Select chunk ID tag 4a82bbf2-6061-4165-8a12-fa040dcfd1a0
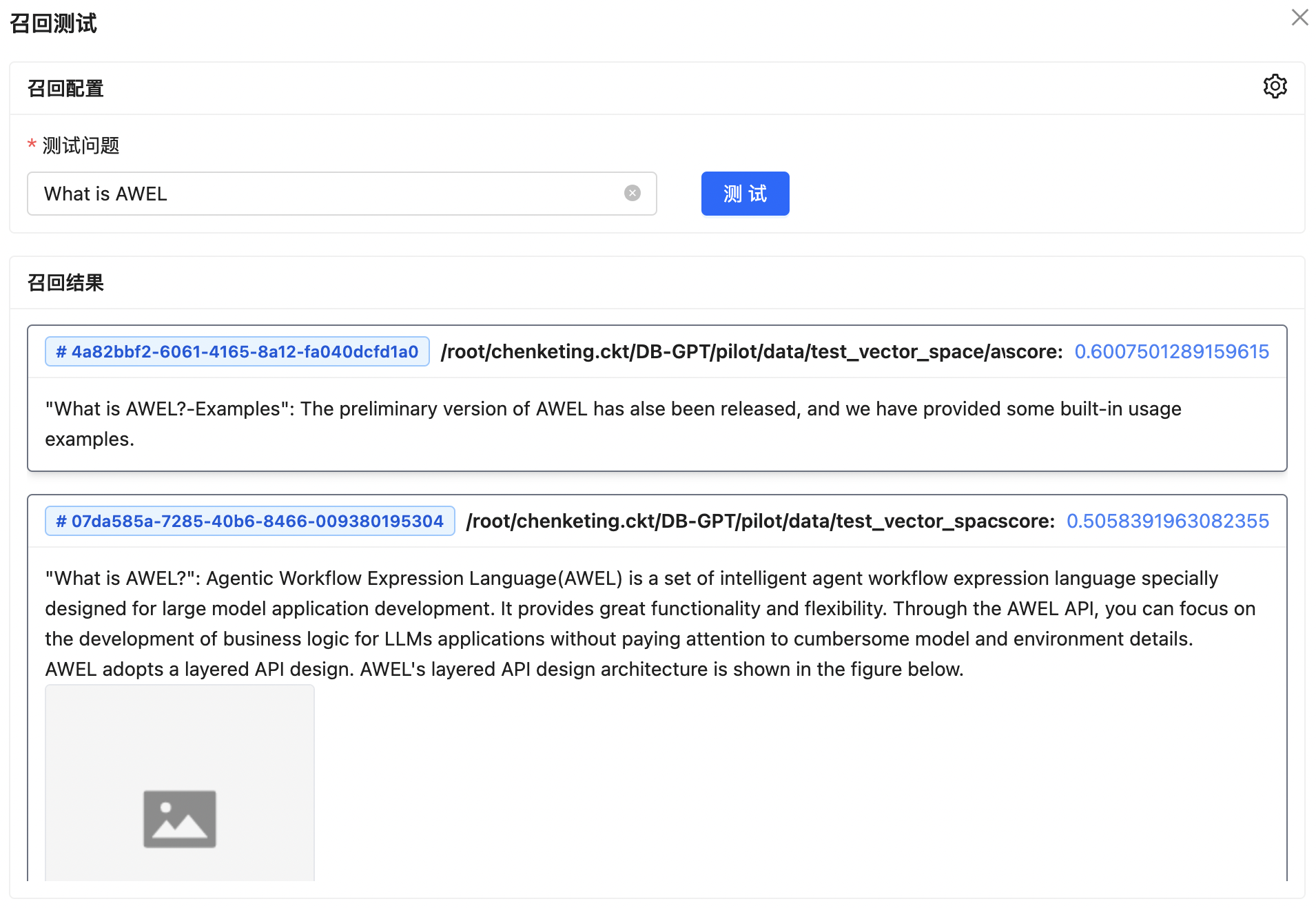The height and width of the screenshot is (908, 1316). pos(237,351)
